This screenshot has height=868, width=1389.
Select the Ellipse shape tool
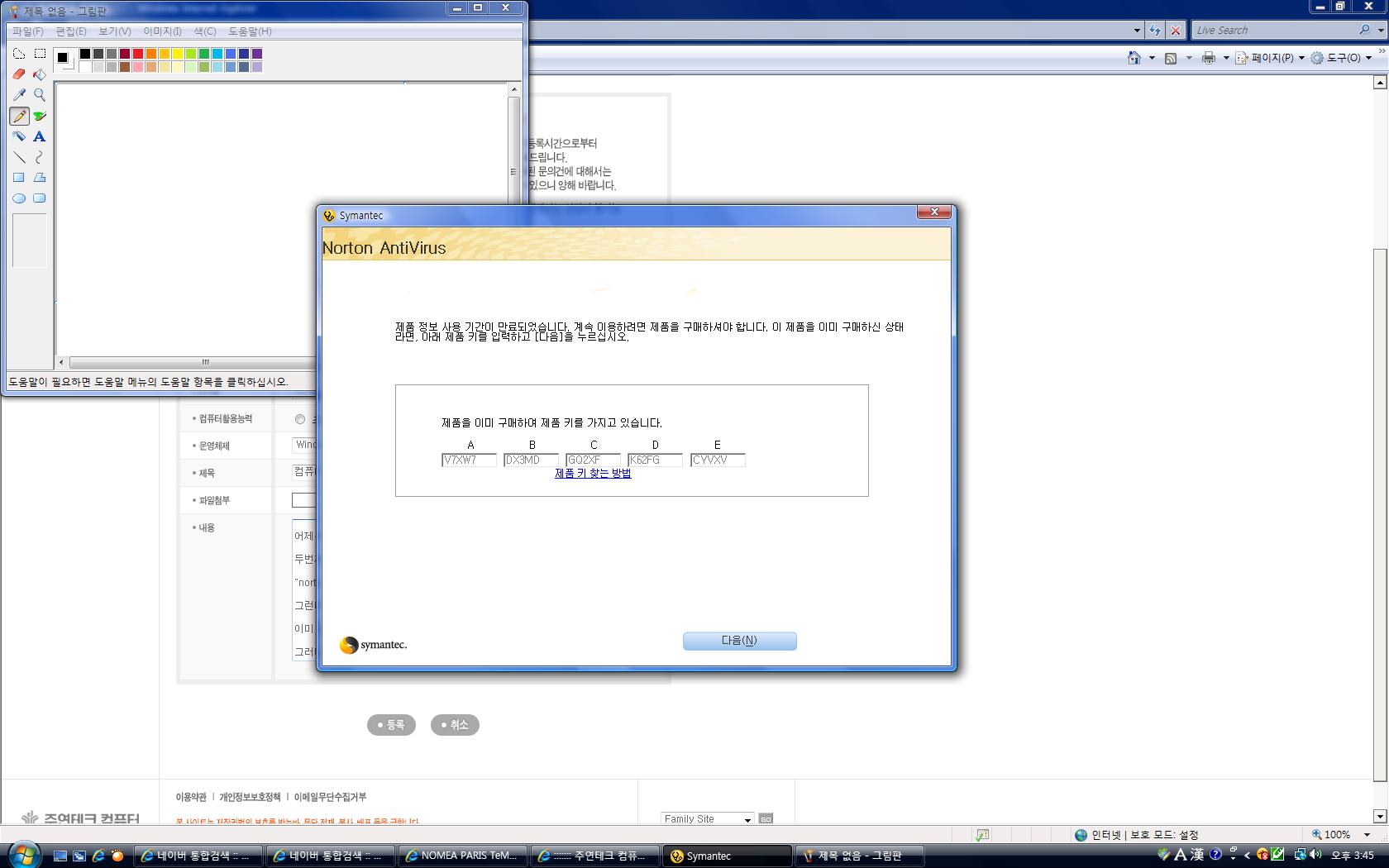tap(19, 198)
